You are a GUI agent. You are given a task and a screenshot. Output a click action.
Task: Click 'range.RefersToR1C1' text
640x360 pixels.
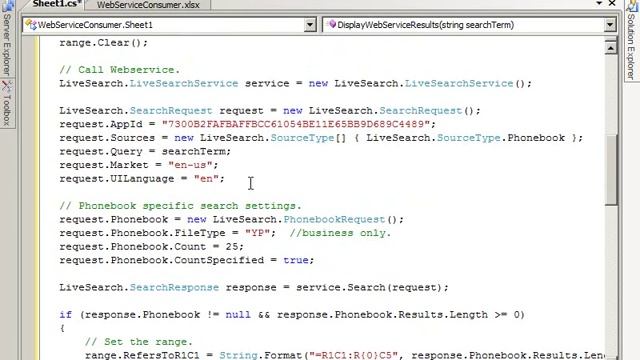coord(142,355)
